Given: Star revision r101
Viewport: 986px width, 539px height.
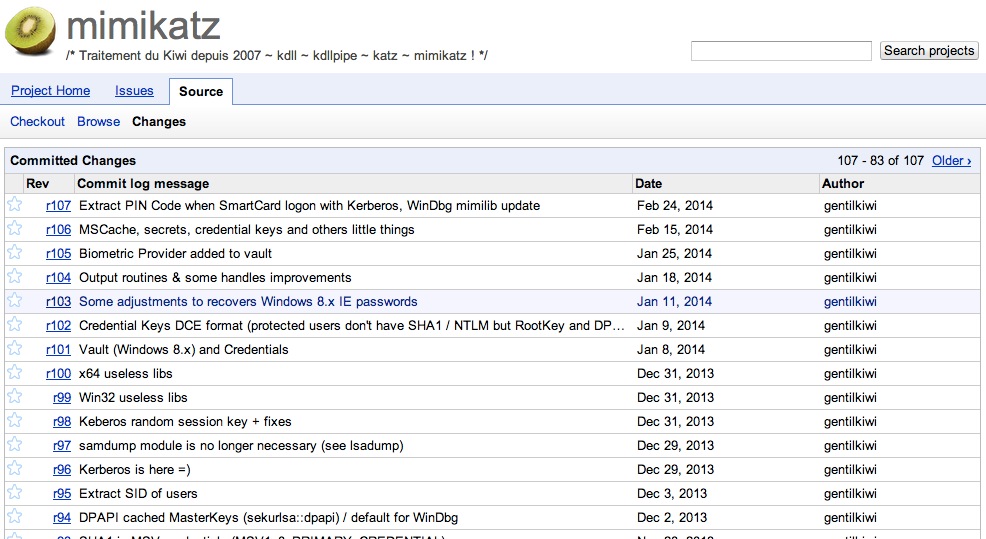Looking at the screenshot, I should point(14,348).
